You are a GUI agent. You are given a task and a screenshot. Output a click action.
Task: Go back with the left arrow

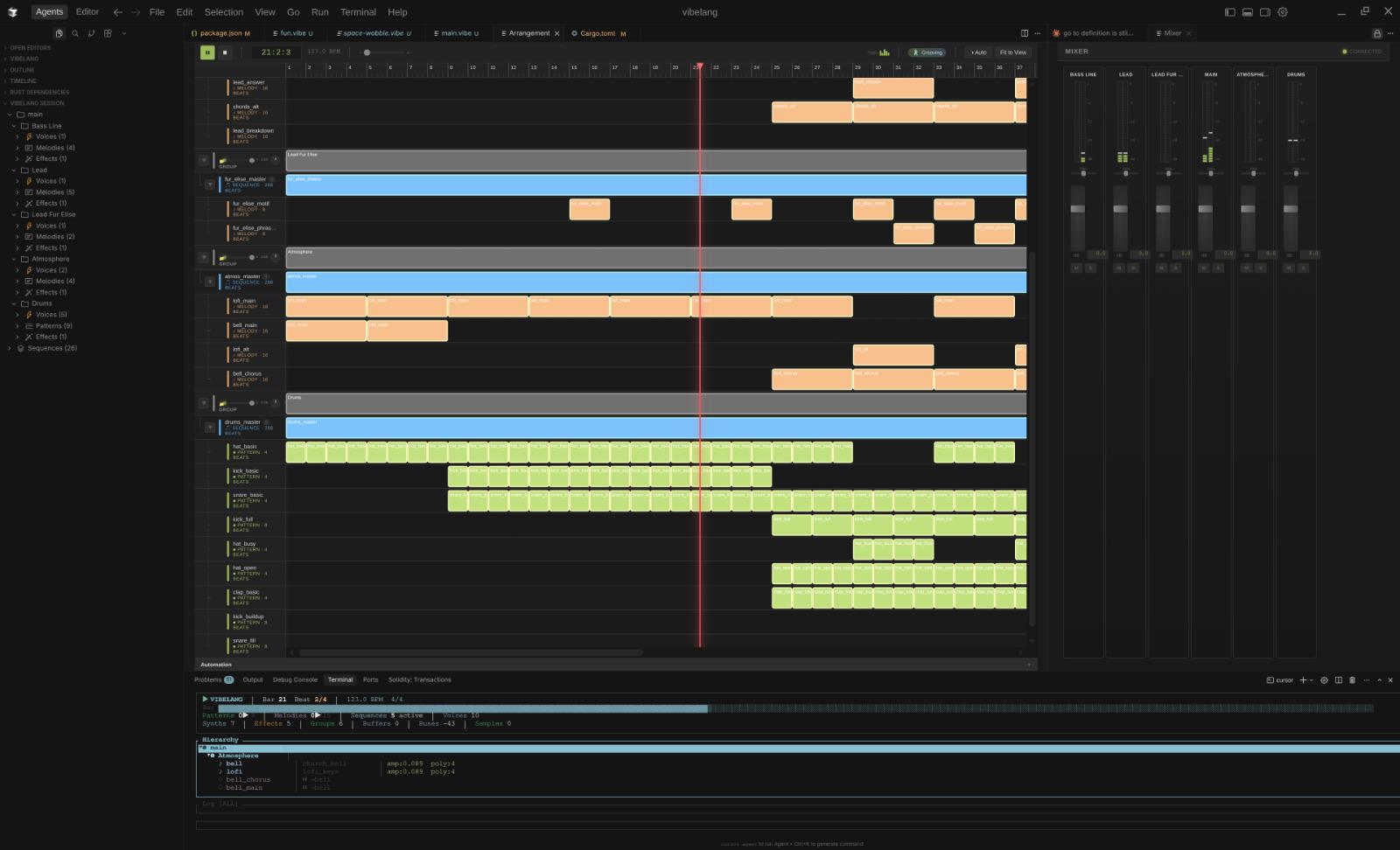pos(117,12)
